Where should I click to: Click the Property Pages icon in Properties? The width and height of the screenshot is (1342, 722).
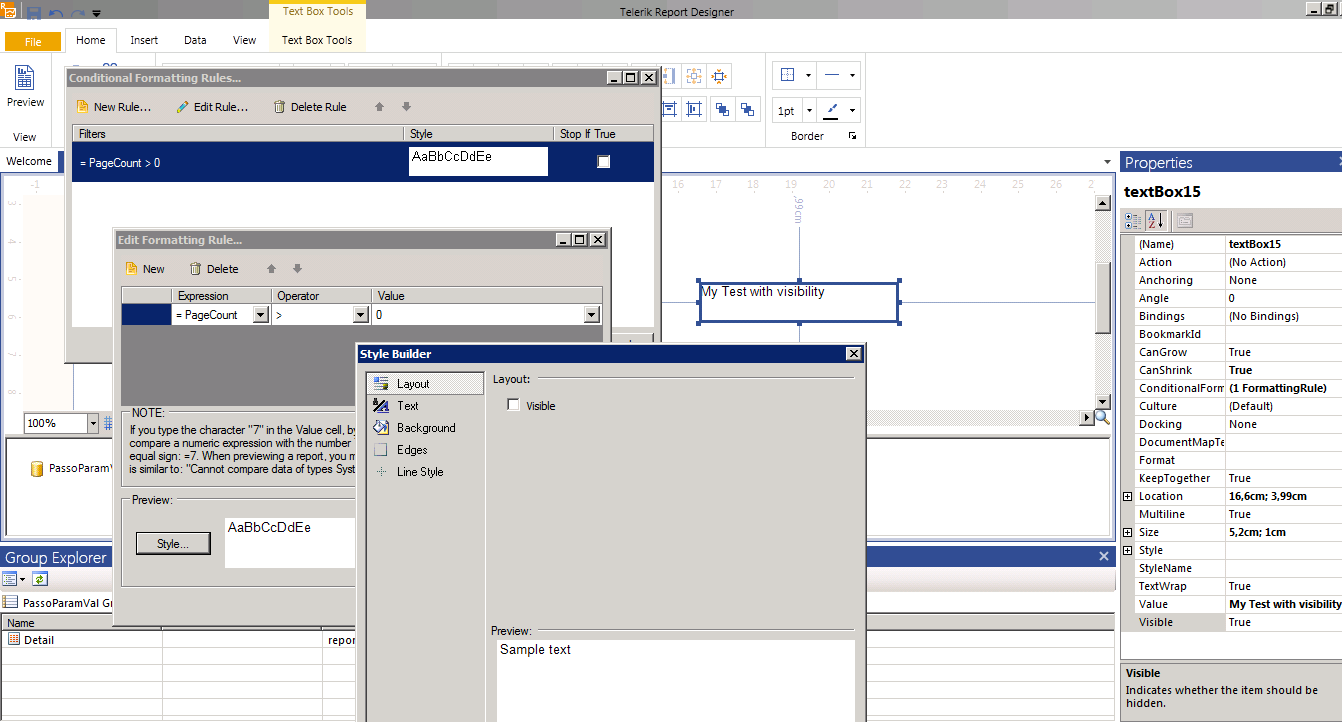coord(1185,221)
